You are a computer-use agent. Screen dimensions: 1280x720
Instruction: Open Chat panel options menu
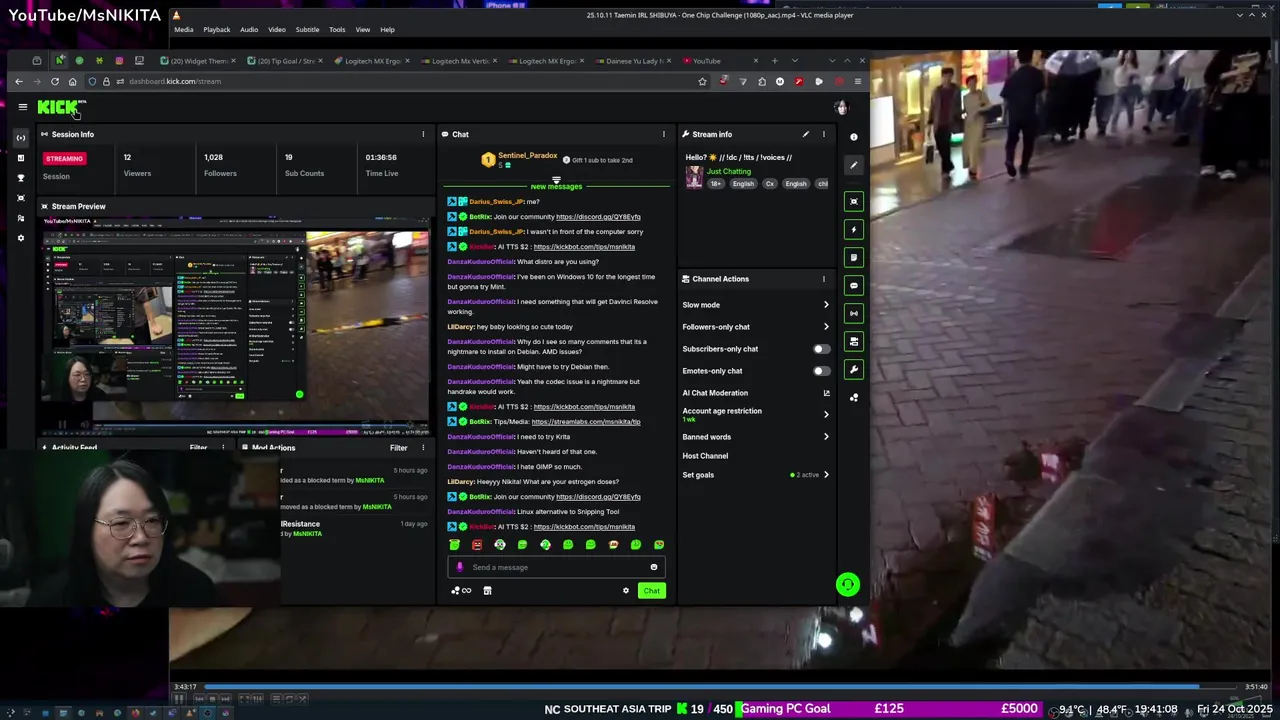(663, 134)
